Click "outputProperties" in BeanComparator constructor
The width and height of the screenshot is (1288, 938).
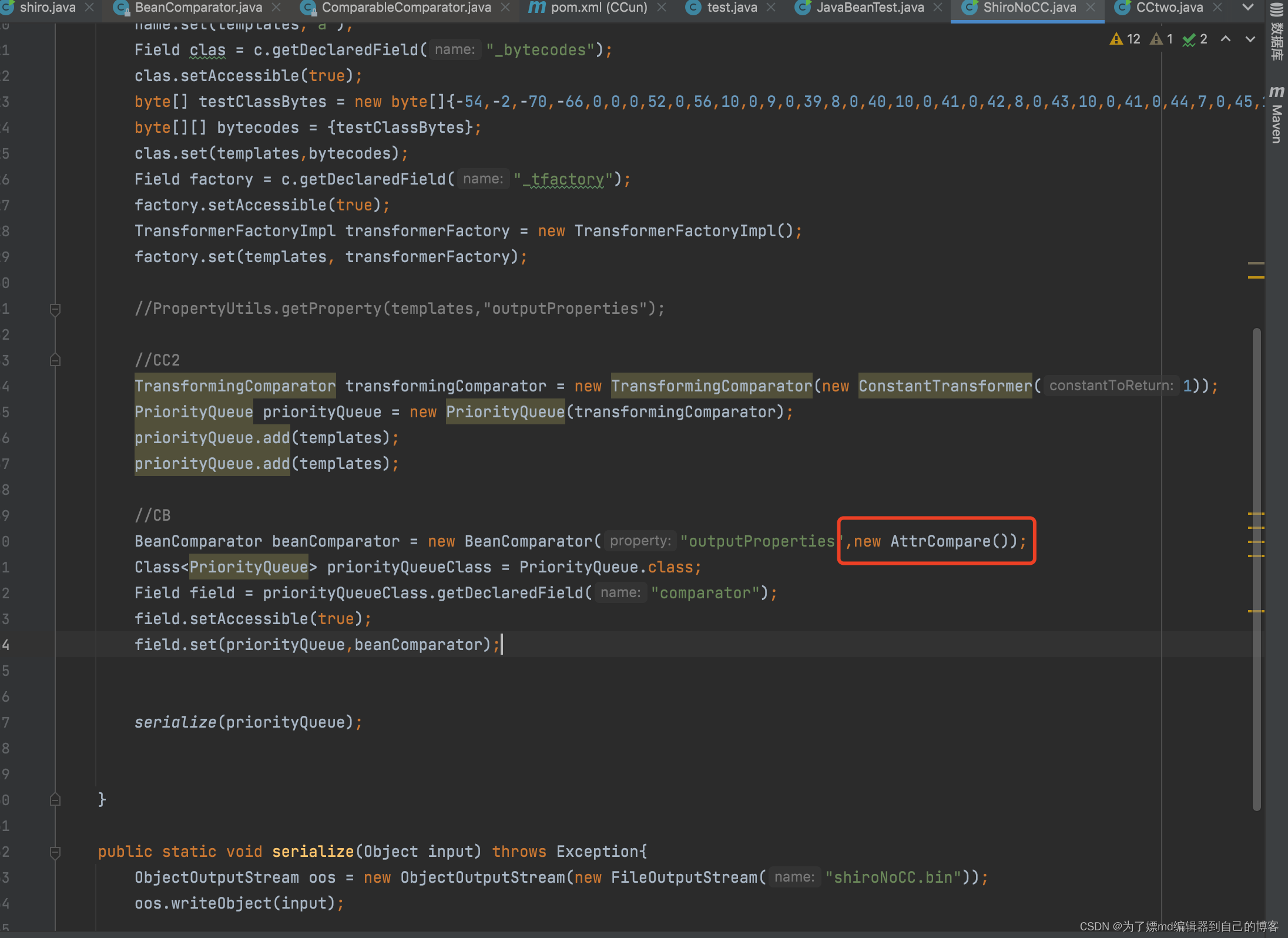click(762, 541)
